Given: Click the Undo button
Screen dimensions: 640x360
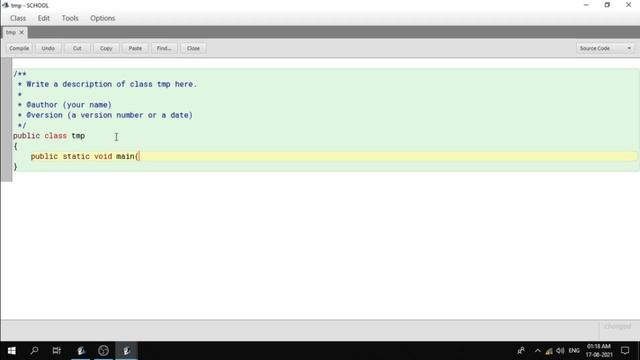Looking at the screenshot, I should (x=48, y=48).
